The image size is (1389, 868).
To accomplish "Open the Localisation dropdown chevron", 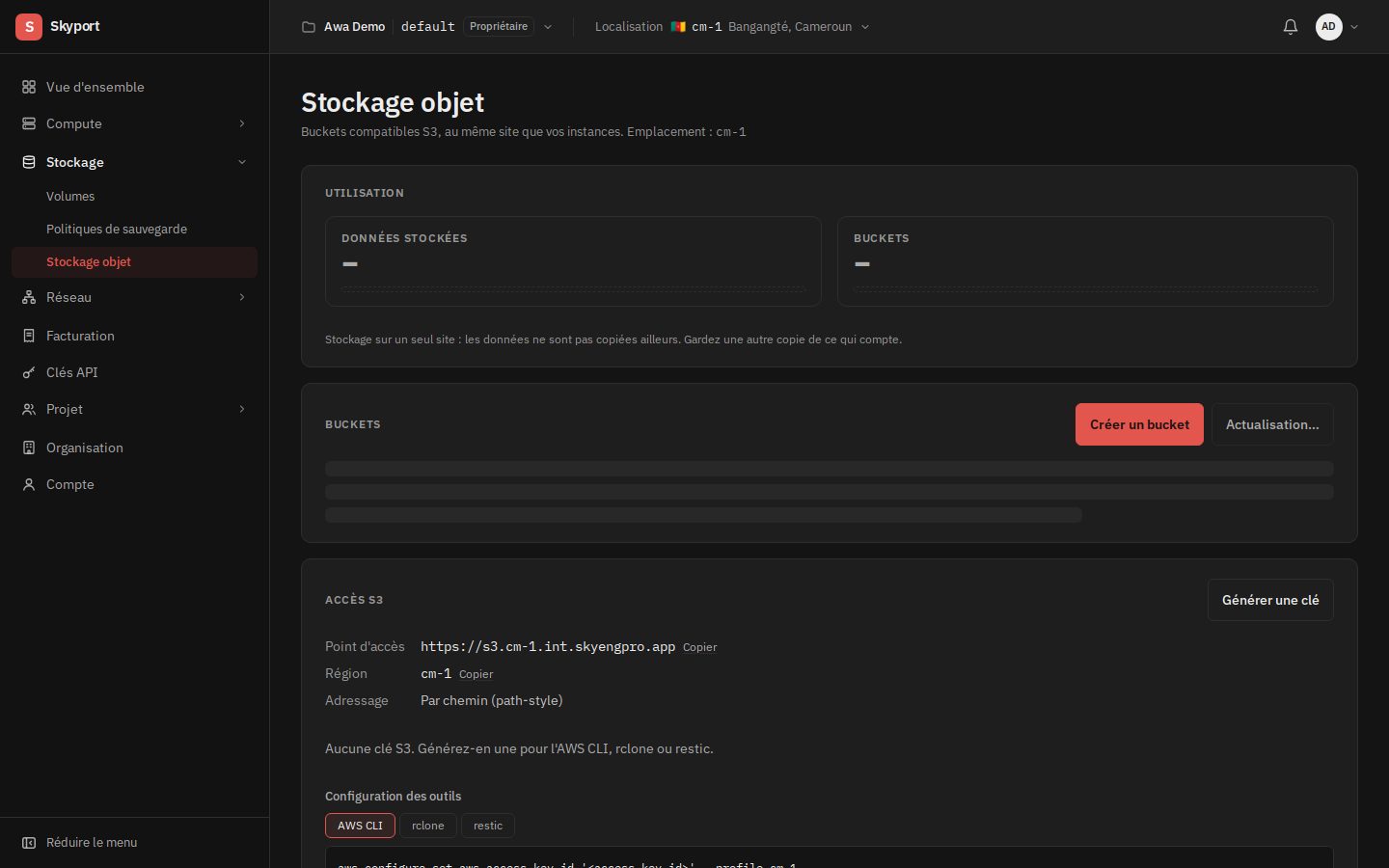I will click(865, 27).
